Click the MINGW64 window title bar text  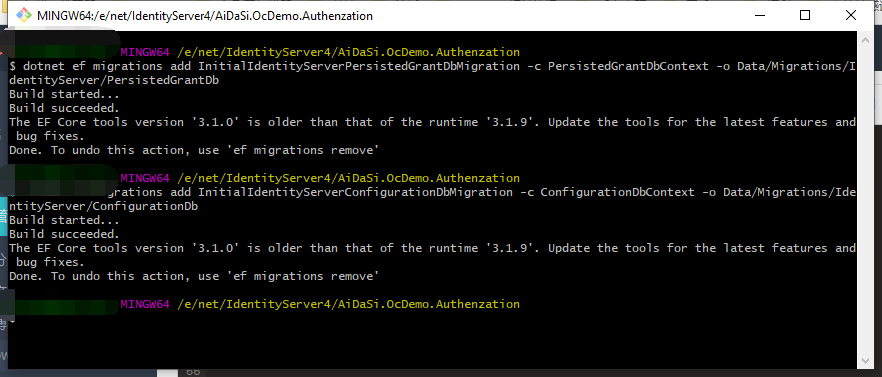(205, 16)
